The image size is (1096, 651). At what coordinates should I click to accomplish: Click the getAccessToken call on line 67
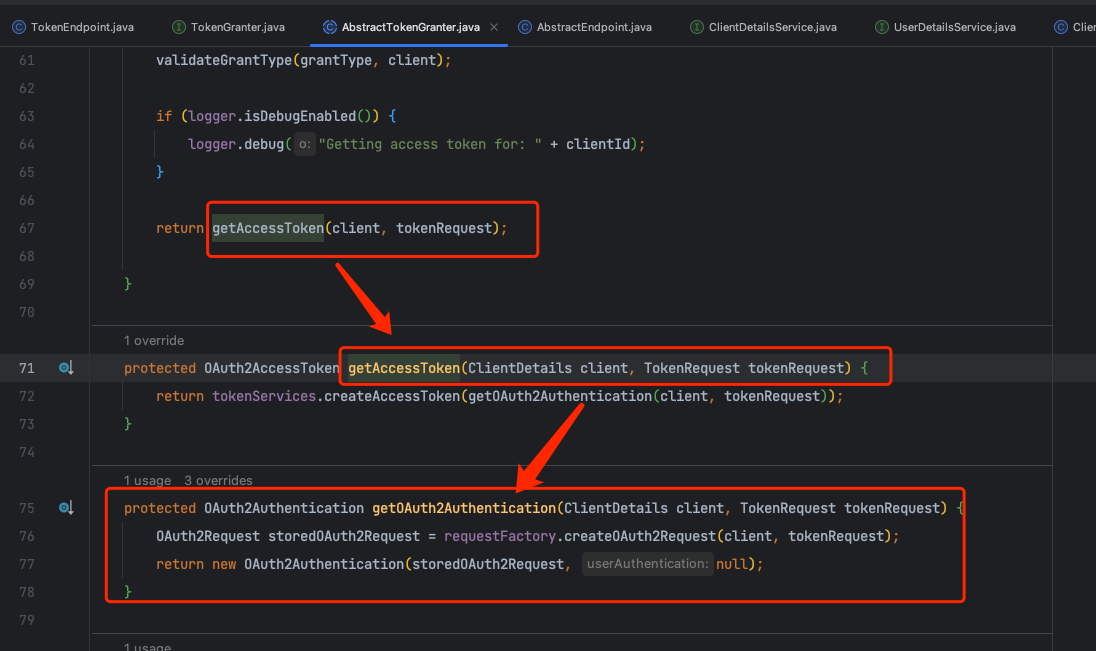(x=268, y=228)
